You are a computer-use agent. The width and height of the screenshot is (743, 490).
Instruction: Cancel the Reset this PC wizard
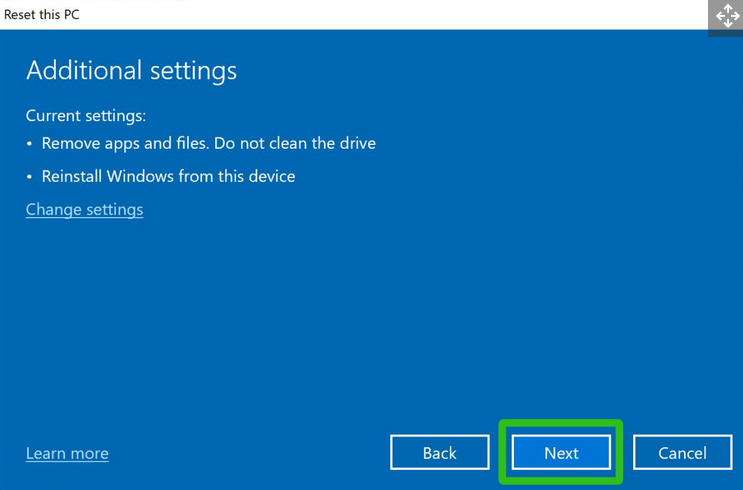click(682, 453)
